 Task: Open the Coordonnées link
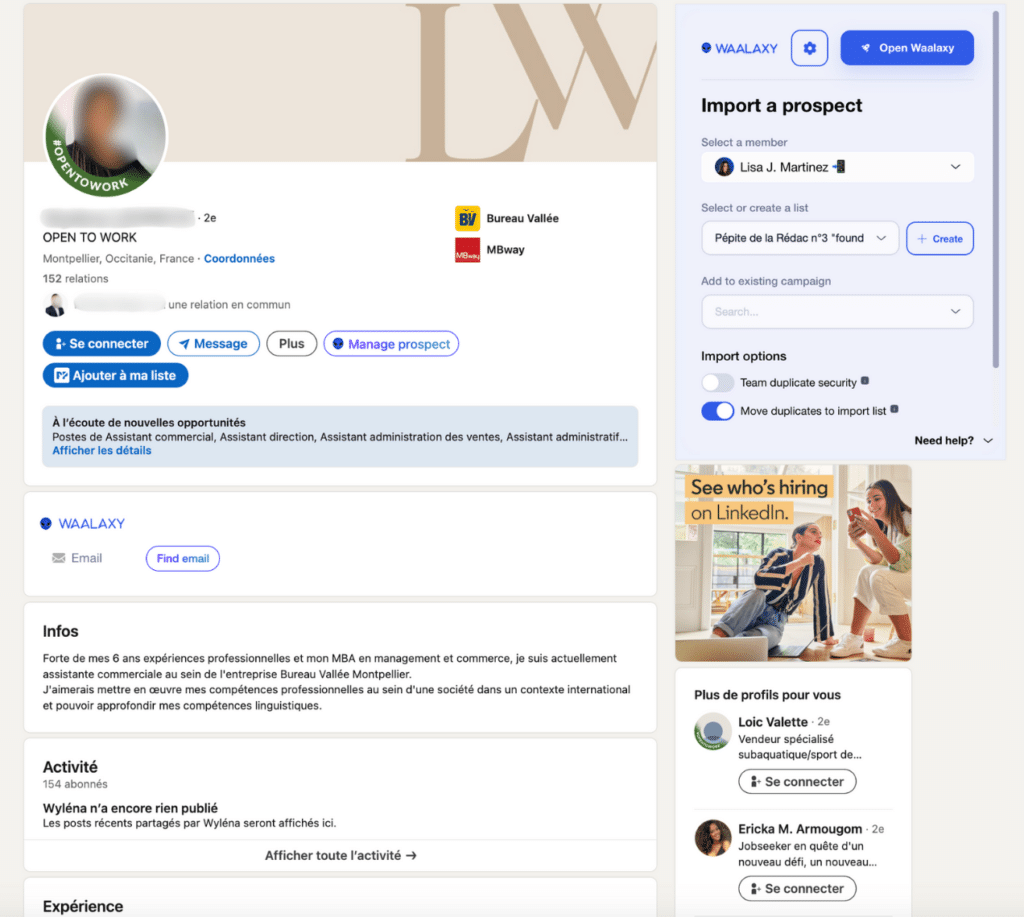pyautogui.click(x=239, y=259)
